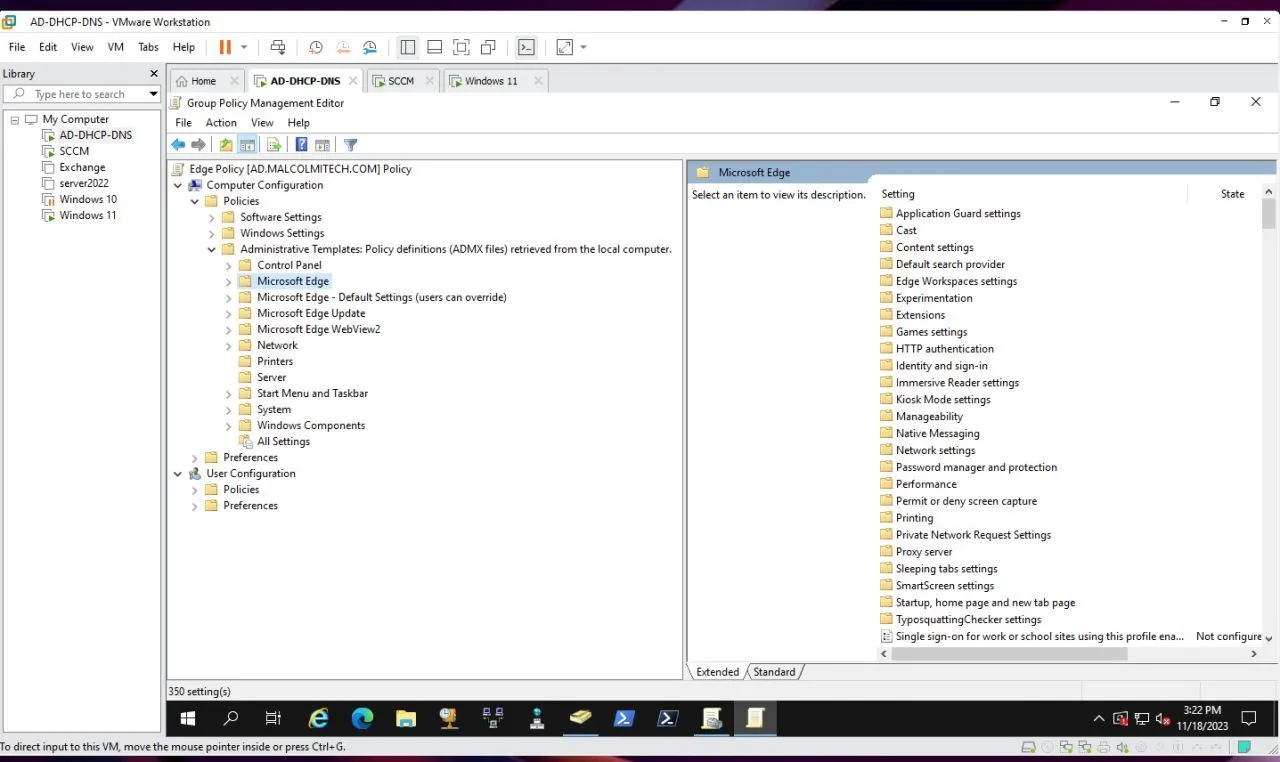This screenshot has width=1280, height=762.
Task: Open the Library search dropdown arrow
Action: [153, 94]
